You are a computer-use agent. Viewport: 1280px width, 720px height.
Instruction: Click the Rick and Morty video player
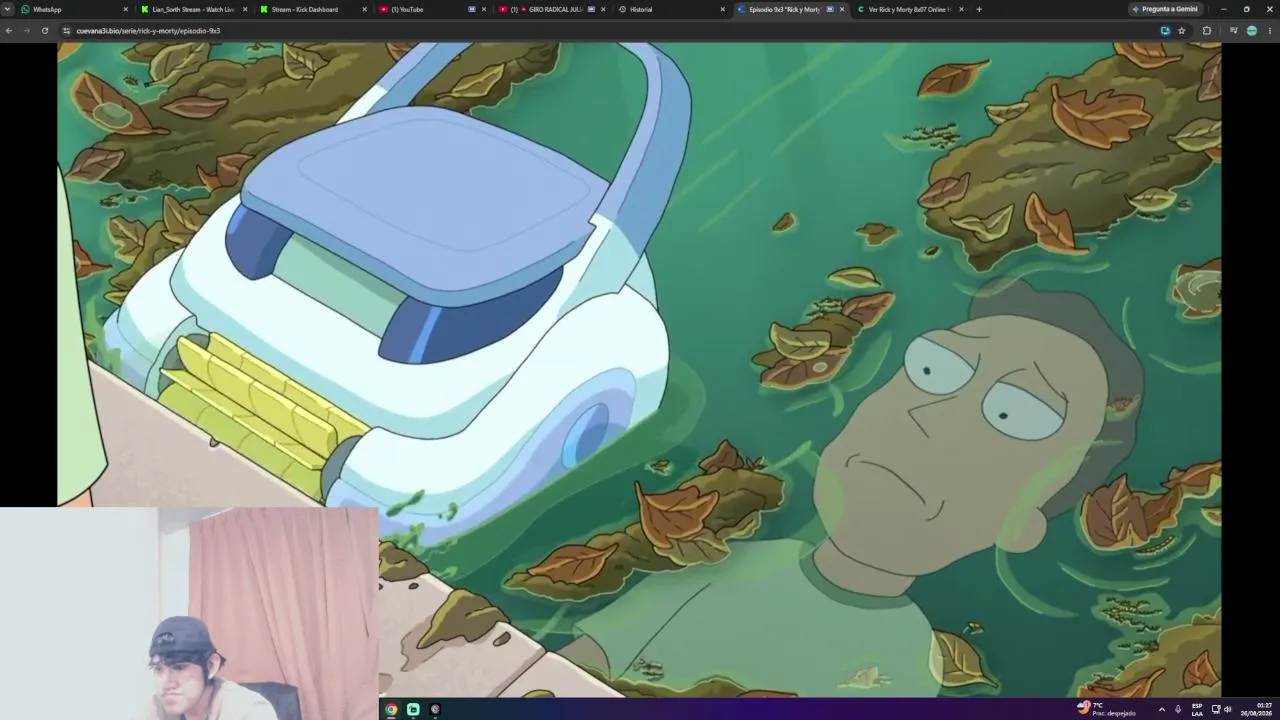(x=639, y=369)
